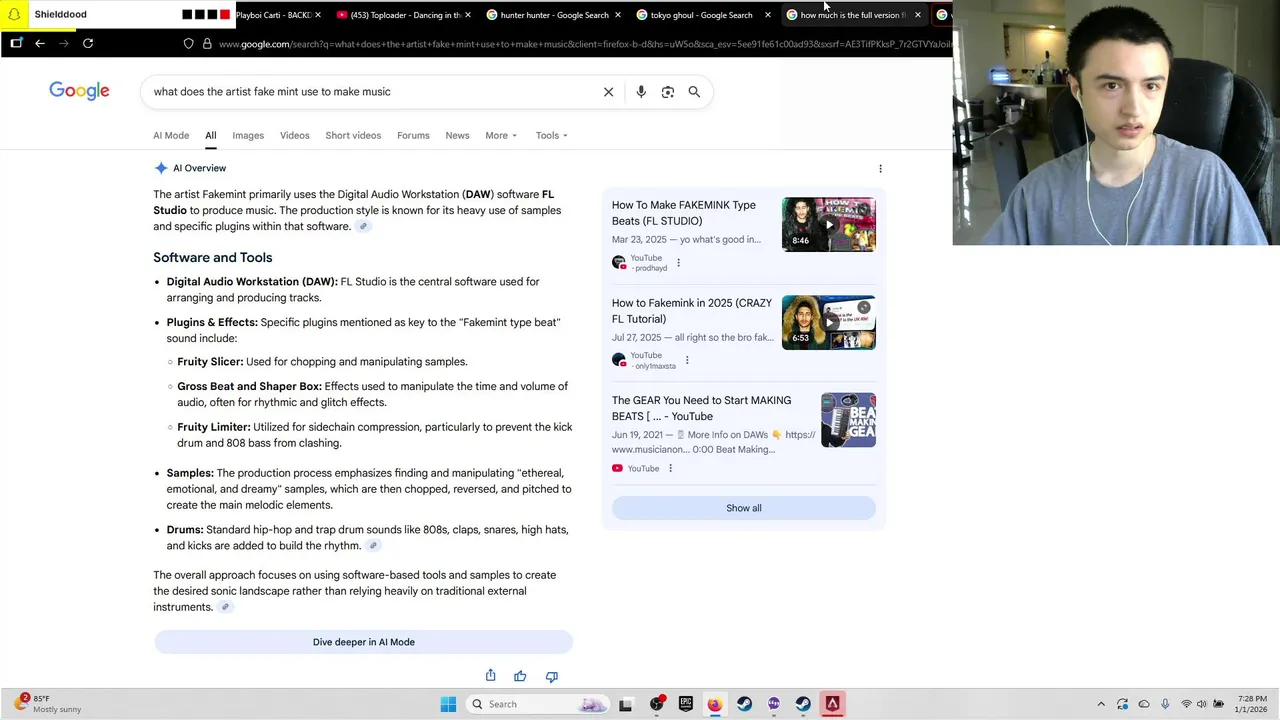Open options for prodhayd video result

678,263
